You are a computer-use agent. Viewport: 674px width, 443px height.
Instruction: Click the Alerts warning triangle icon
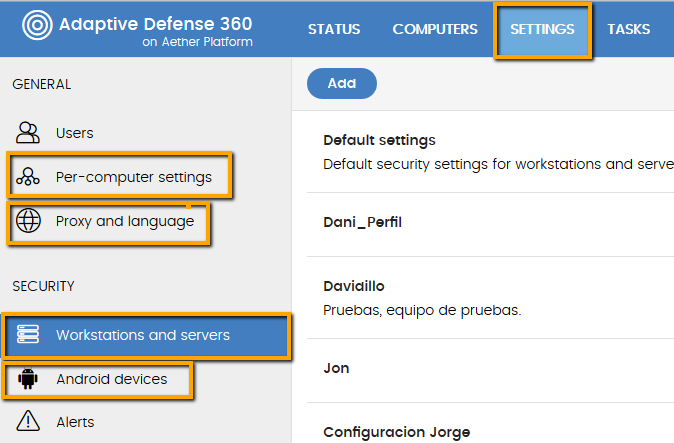click(x=28, y=421)
